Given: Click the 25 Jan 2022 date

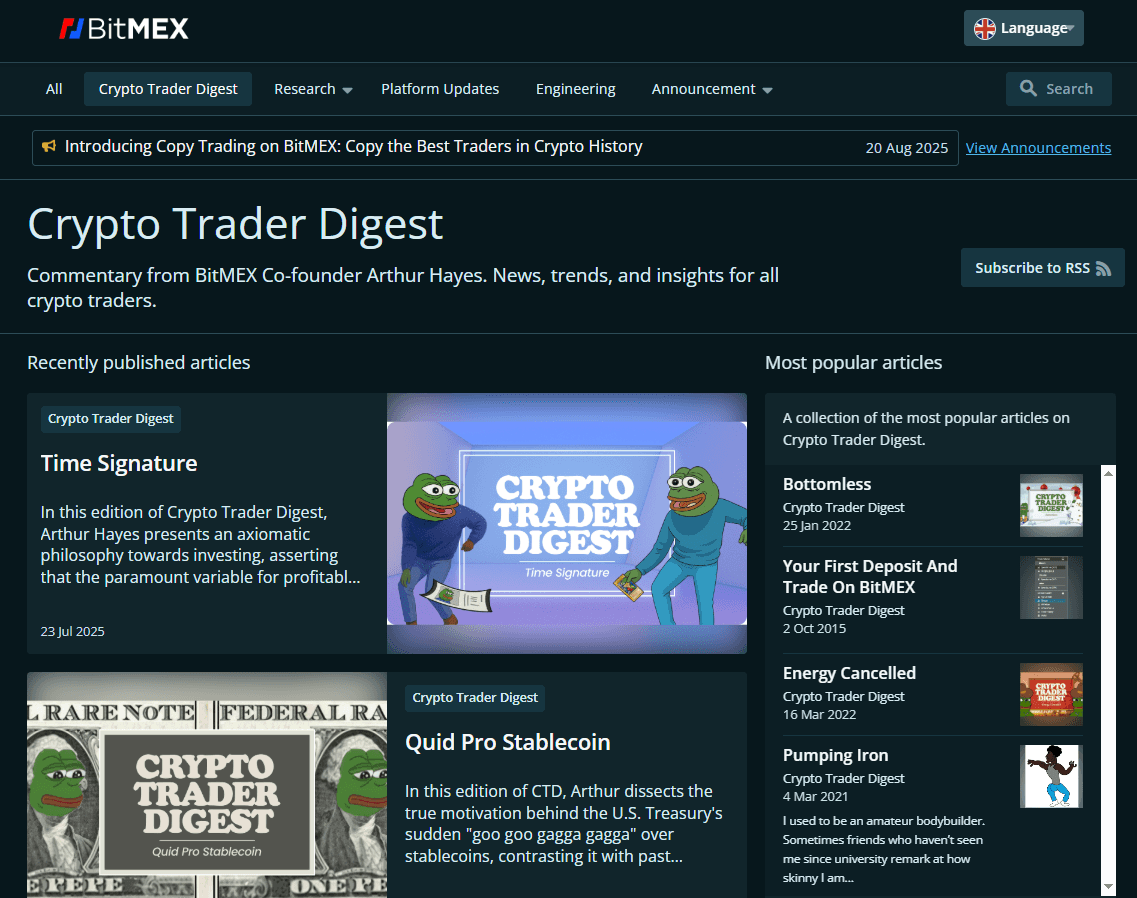Looking at the screenshot, I should tap(816, 526).
